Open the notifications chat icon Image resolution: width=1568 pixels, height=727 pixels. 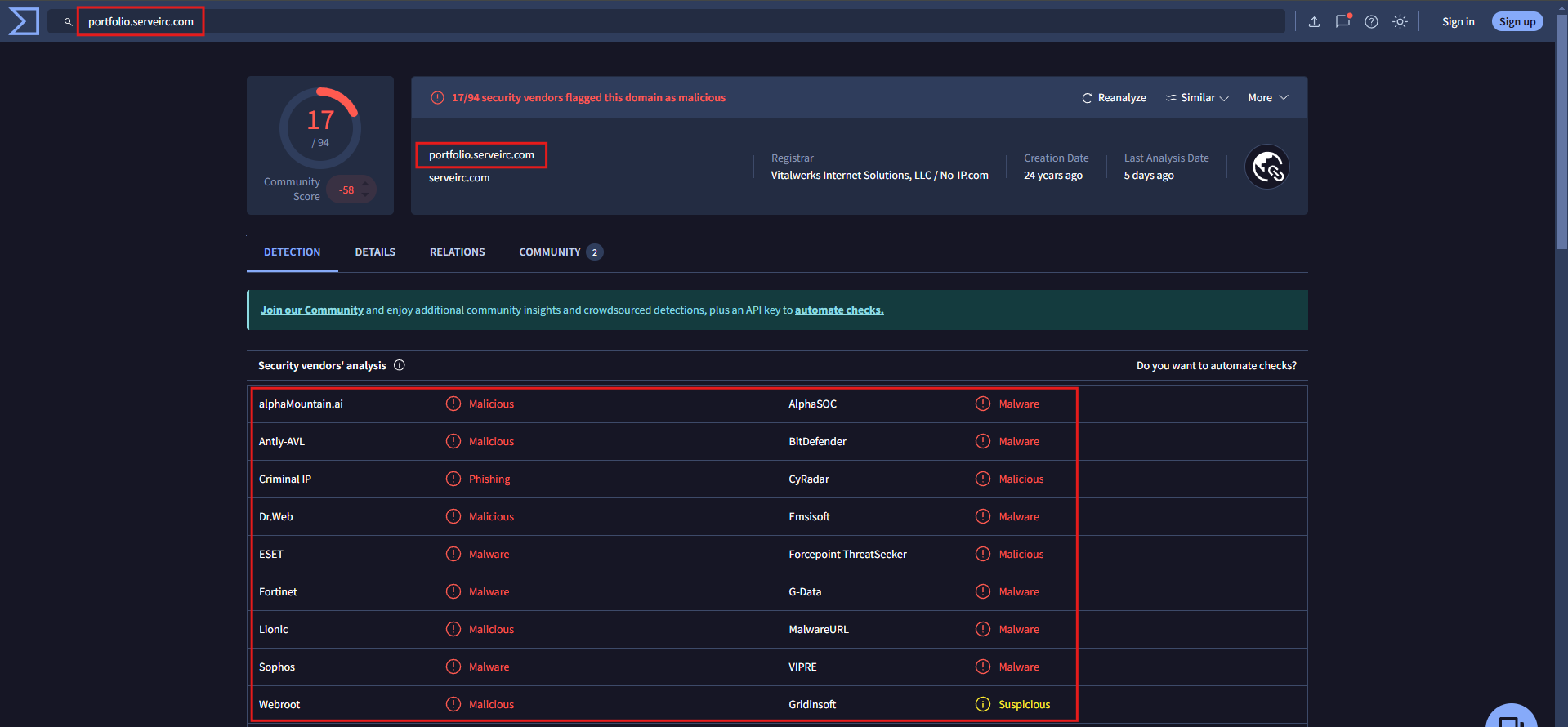1342,21
